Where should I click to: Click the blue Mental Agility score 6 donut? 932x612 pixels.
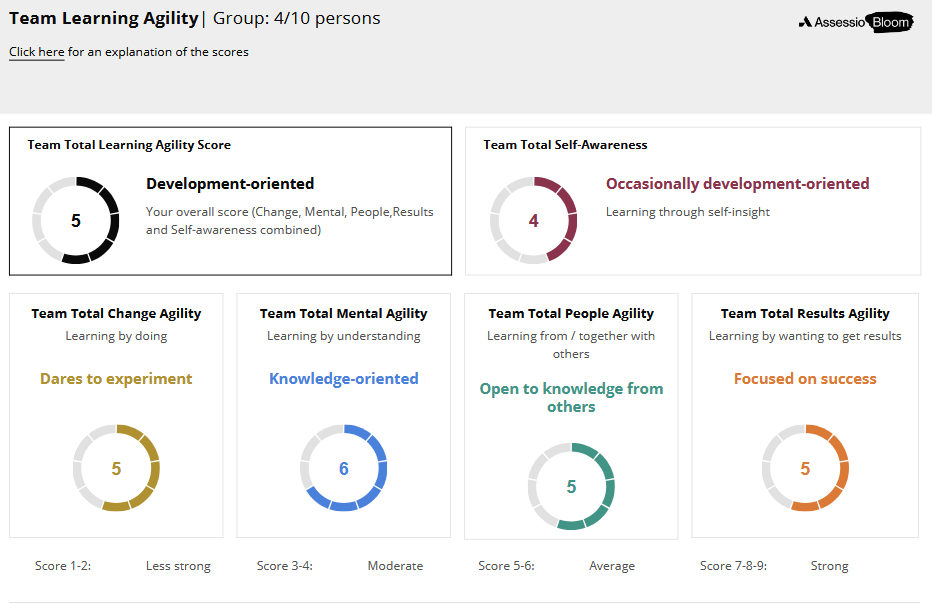pyautogui.click(x=344, y=468)
